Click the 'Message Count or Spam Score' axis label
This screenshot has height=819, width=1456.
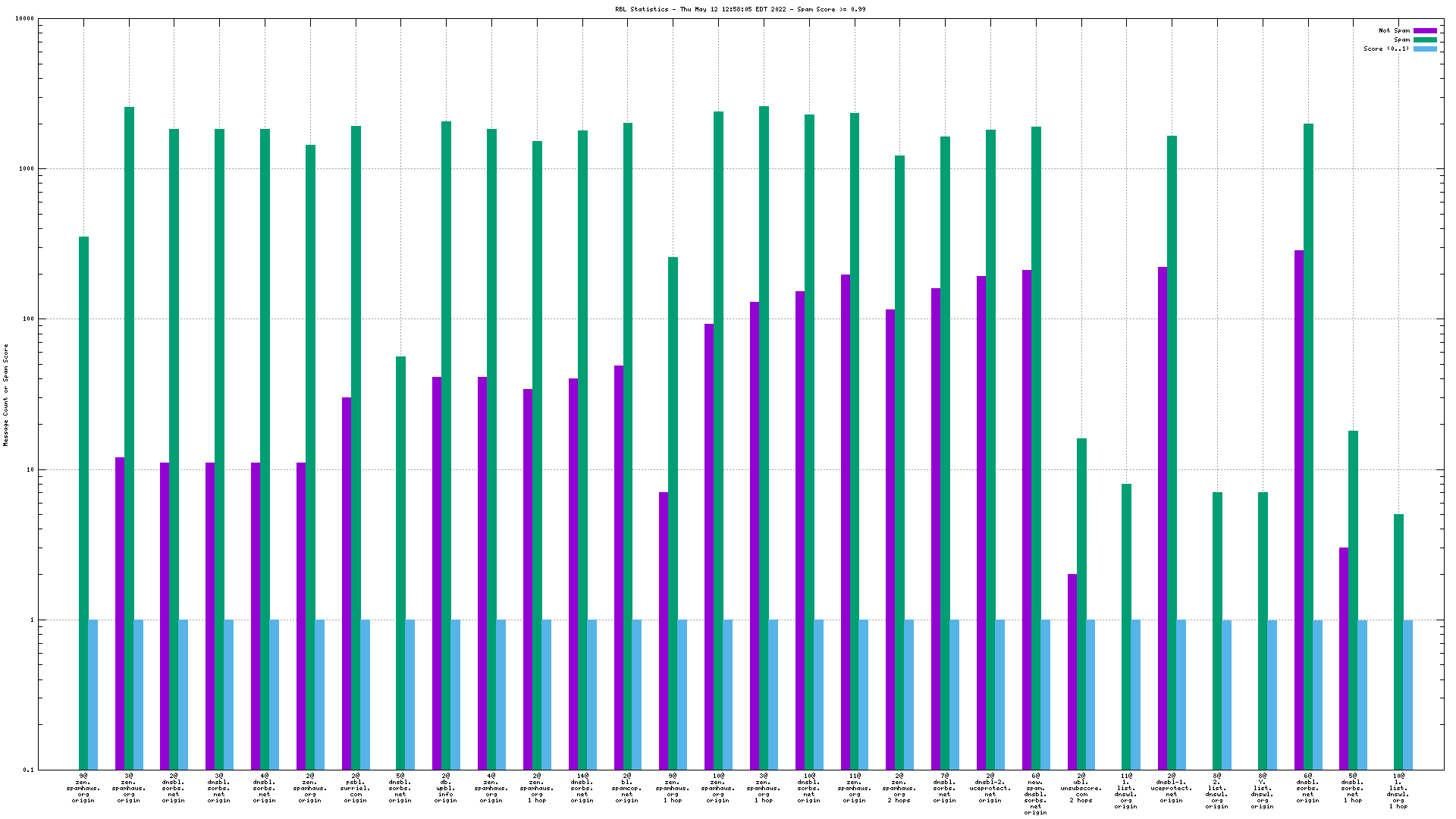pos(6,394)
